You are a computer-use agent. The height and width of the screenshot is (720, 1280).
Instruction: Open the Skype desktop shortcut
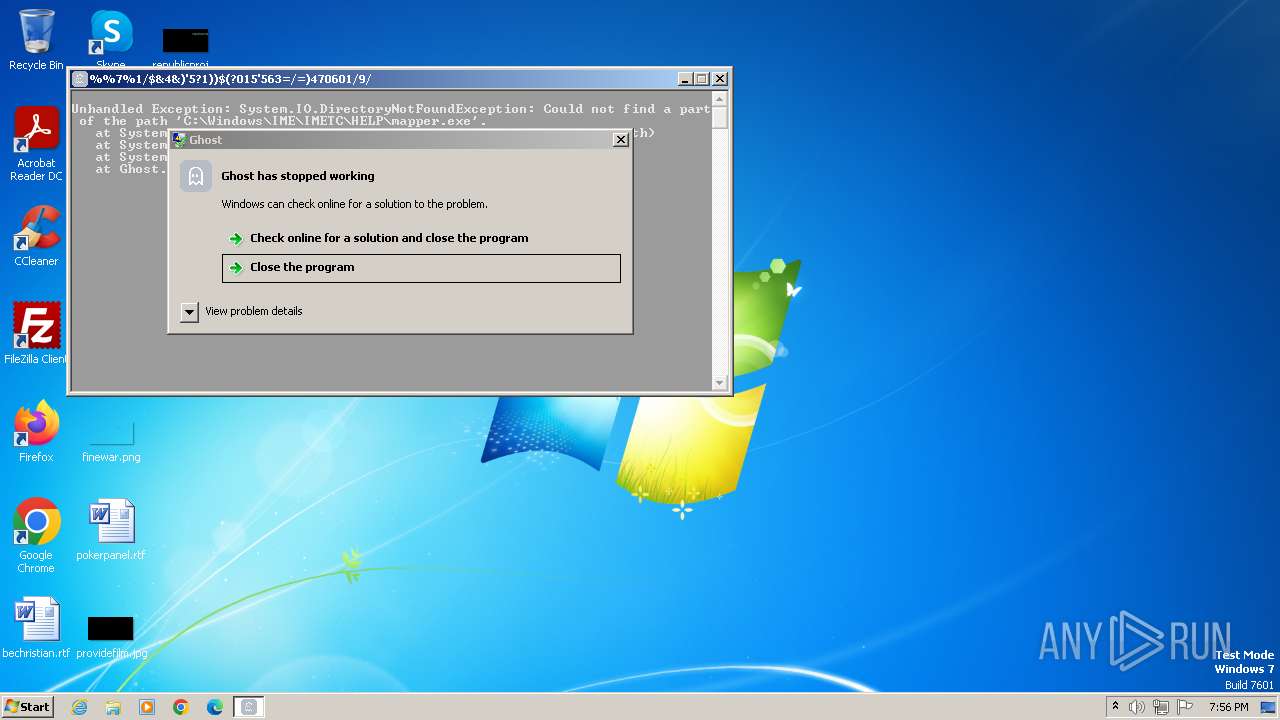coord(111,38)
